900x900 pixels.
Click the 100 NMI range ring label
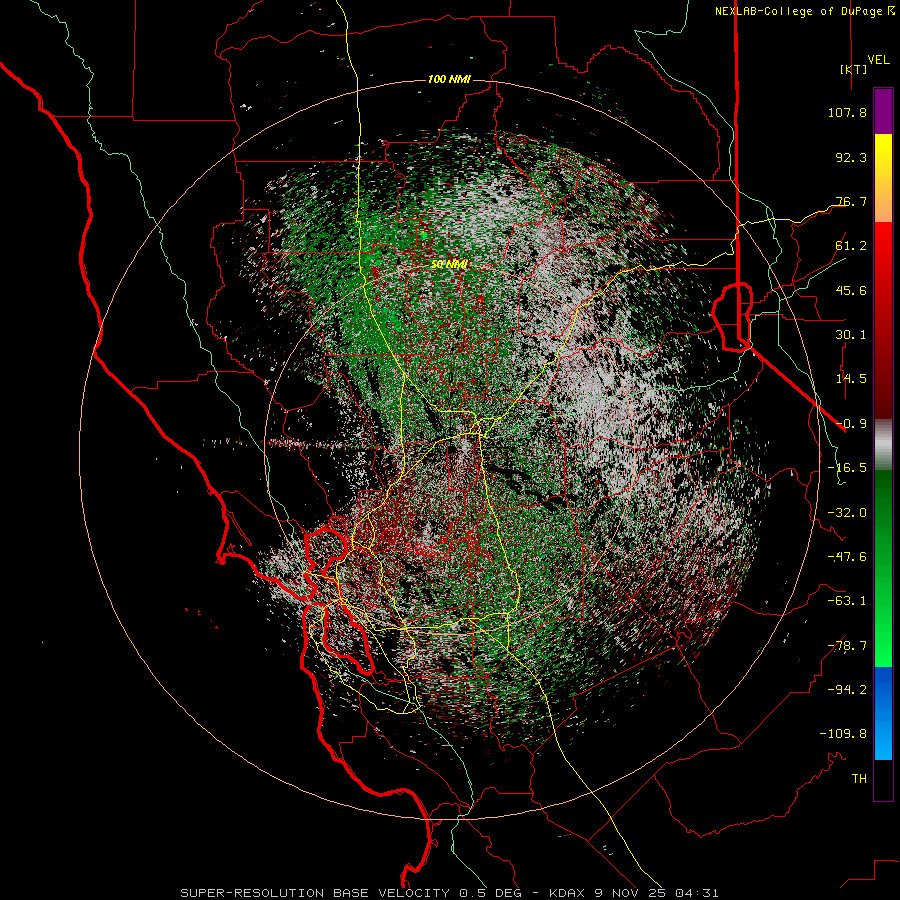[x=449, y=79]
